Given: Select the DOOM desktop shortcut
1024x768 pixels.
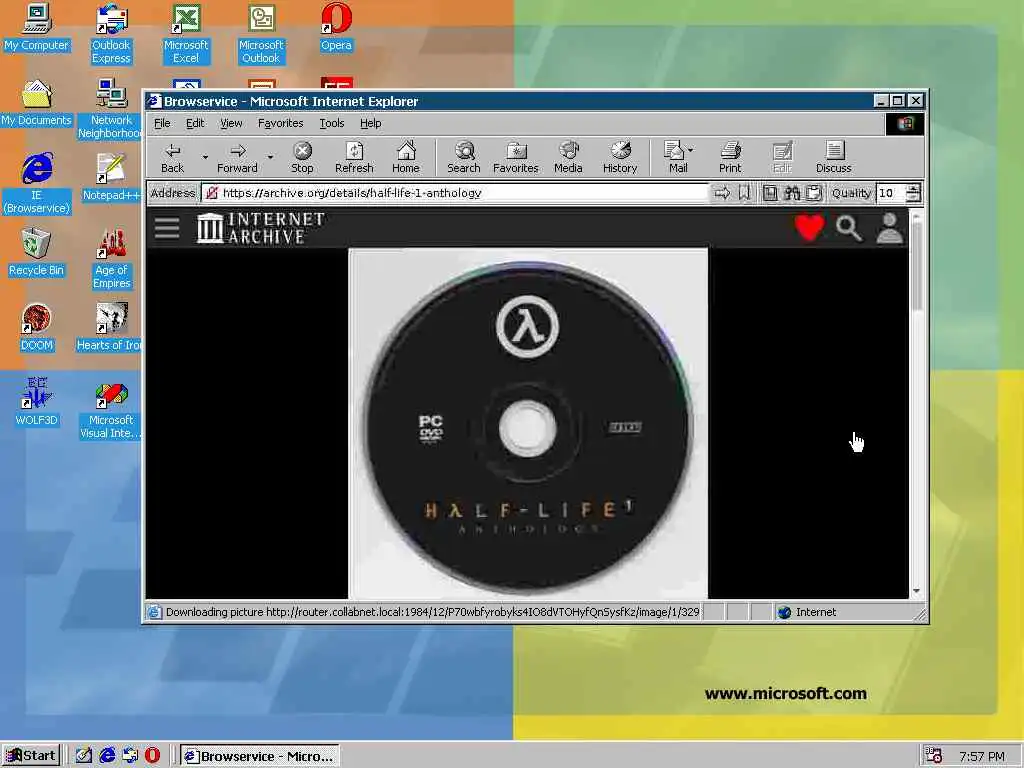Looking at the screenshot, I should point(37,328).
